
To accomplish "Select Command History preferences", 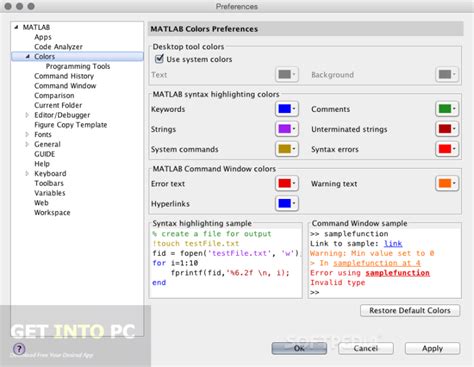I will click(64, 76).
